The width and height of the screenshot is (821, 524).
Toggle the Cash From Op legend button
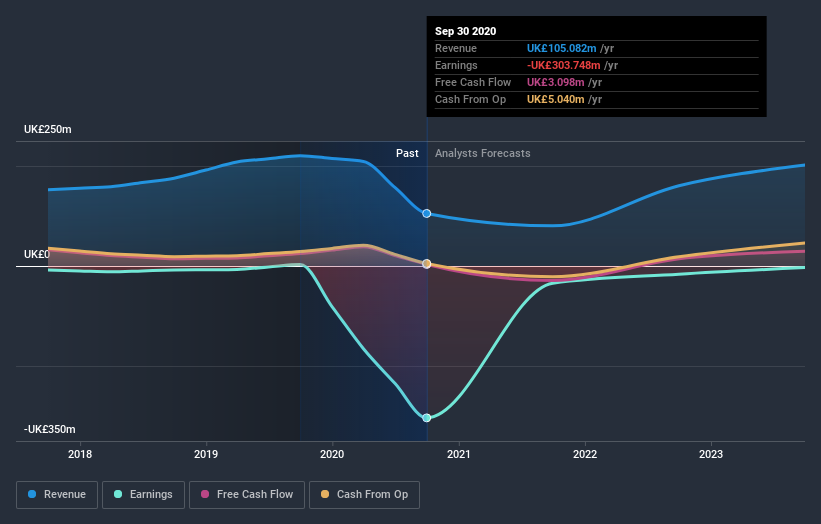point(364,495)
